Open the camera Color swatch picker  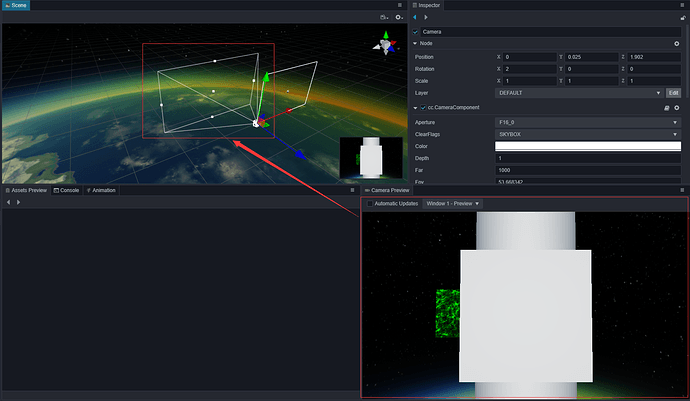click(x=588, y=146)
